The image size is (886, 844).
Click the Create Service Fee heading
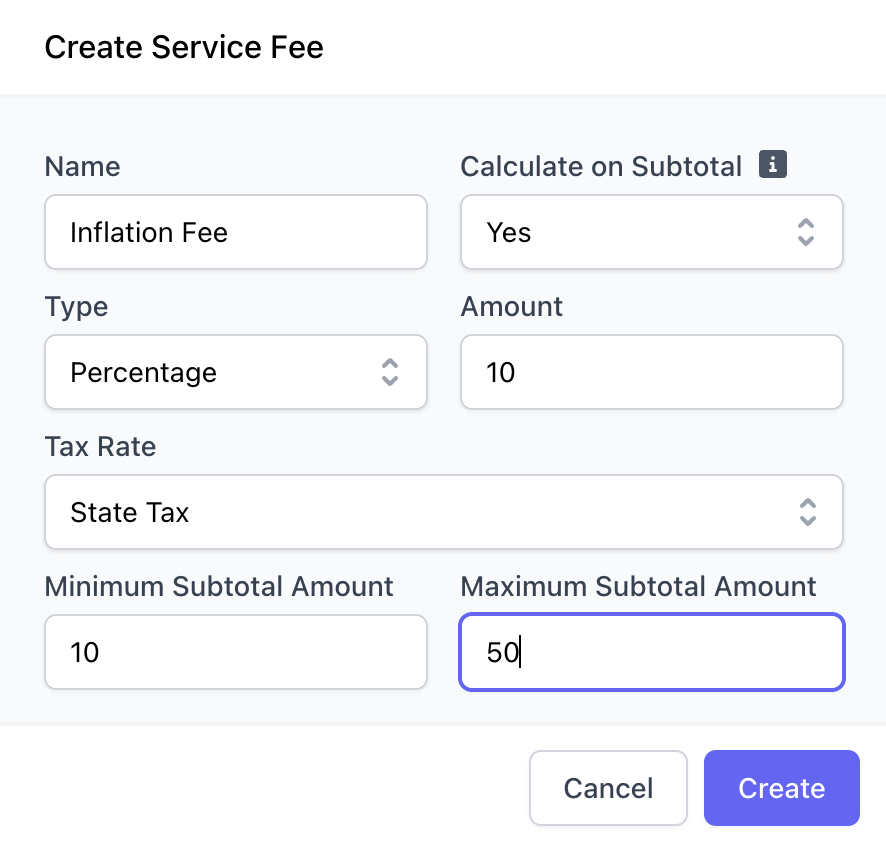point(184,47)
